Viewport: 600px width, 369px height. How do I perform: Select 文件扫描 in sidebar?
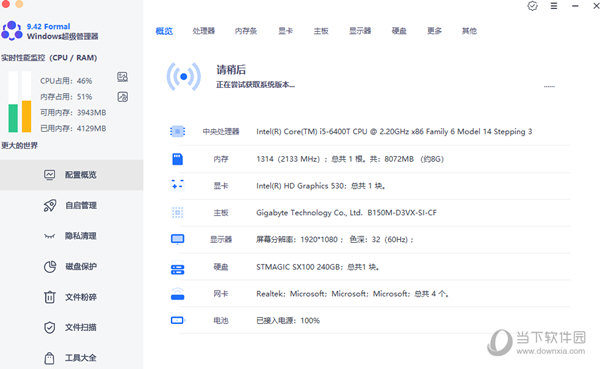[x=72, y=327]
